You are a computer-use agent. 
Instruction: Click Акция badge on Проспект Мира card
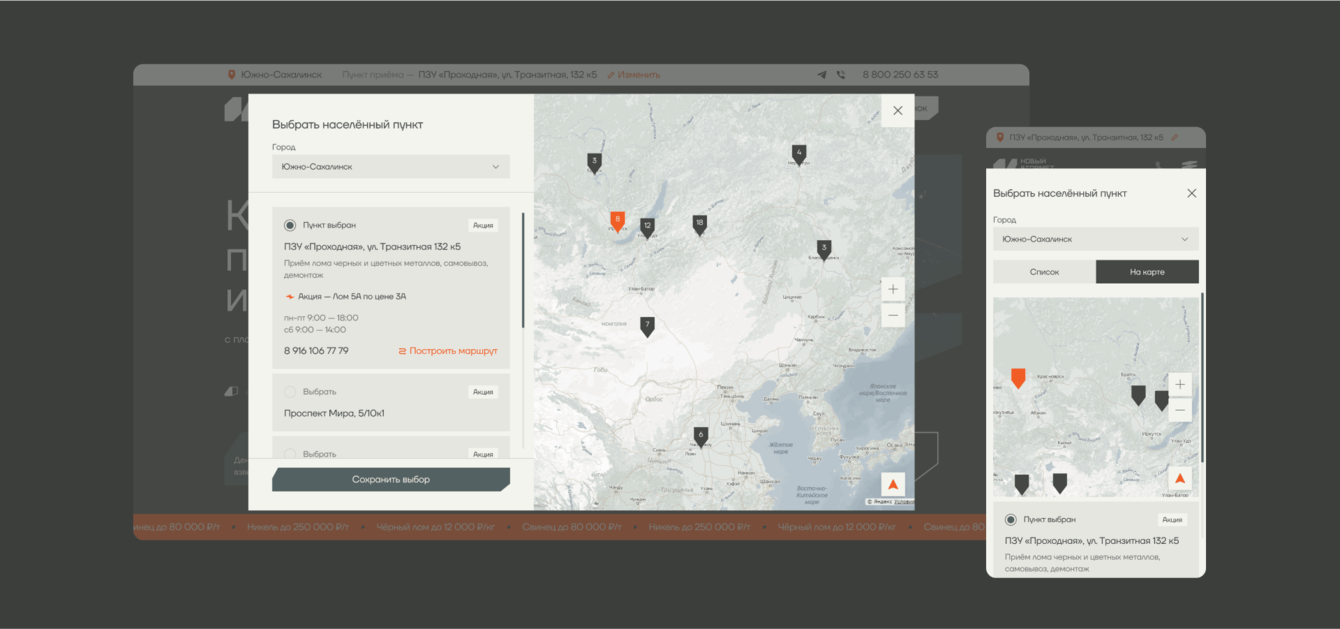click(483, 392)
